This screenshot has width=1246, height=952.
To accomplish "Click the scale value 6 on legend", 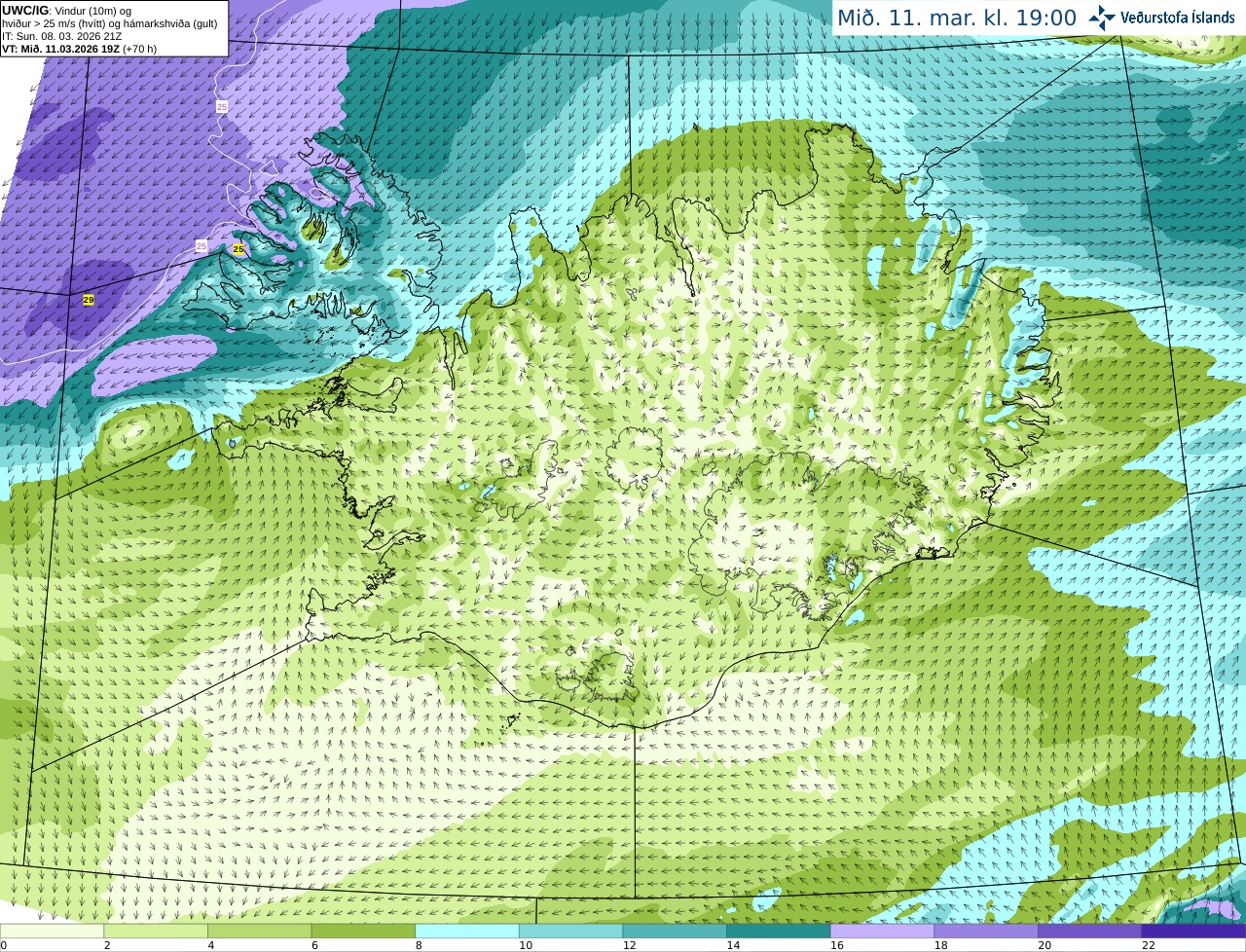I will (x=315, y=945).
